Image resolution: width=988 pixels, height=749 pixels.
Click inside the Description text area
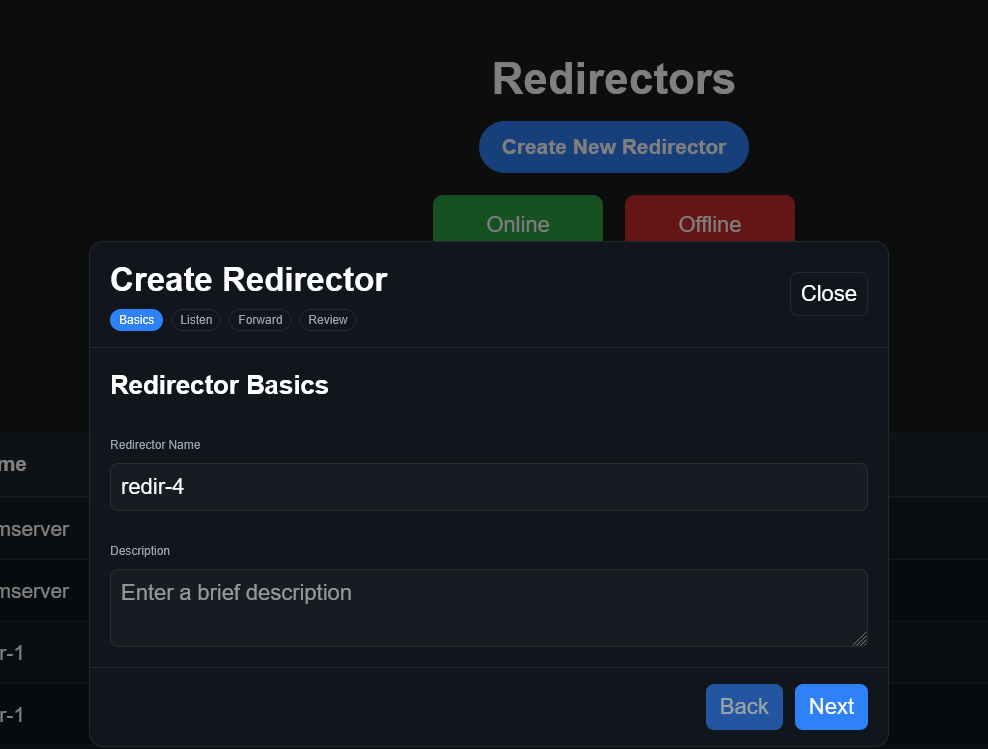[x=489, y=608]
